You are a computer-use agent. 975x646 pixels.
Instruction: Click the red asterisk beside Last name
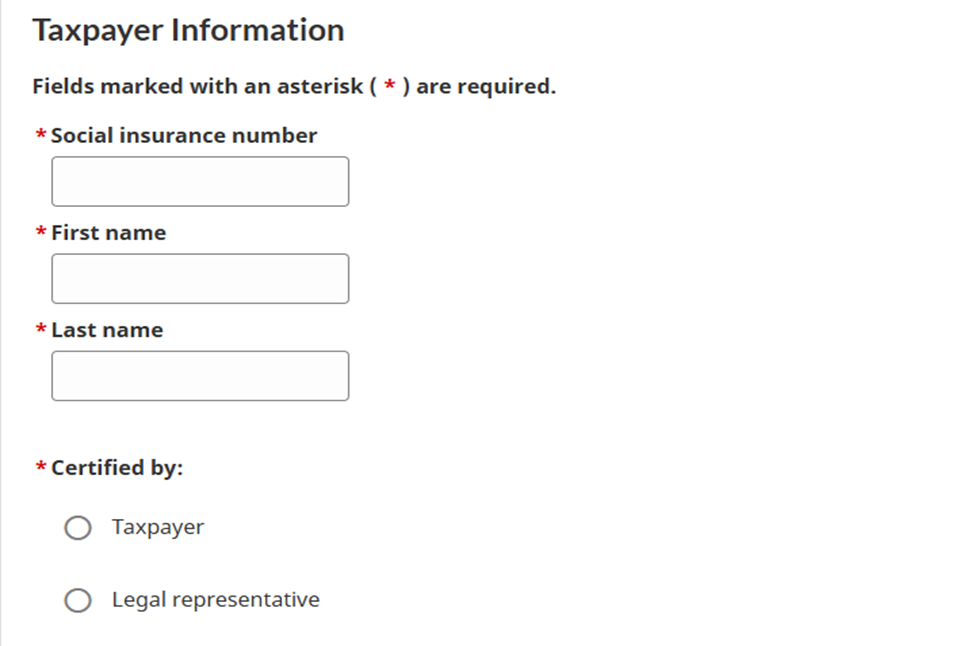(x=41, y=330)
